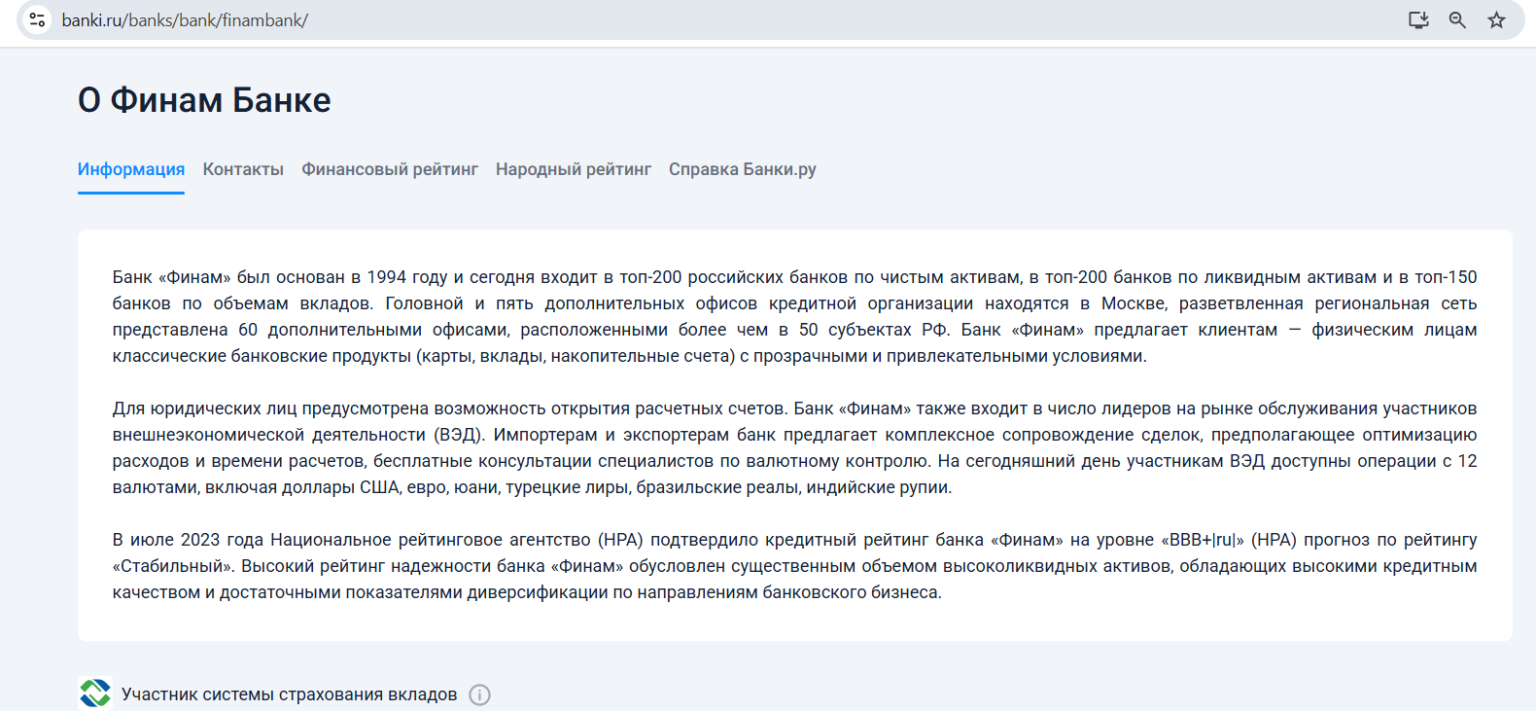Switch to the Контакты tab
This screenshot has height=711, width=1536.
(243, 169)
